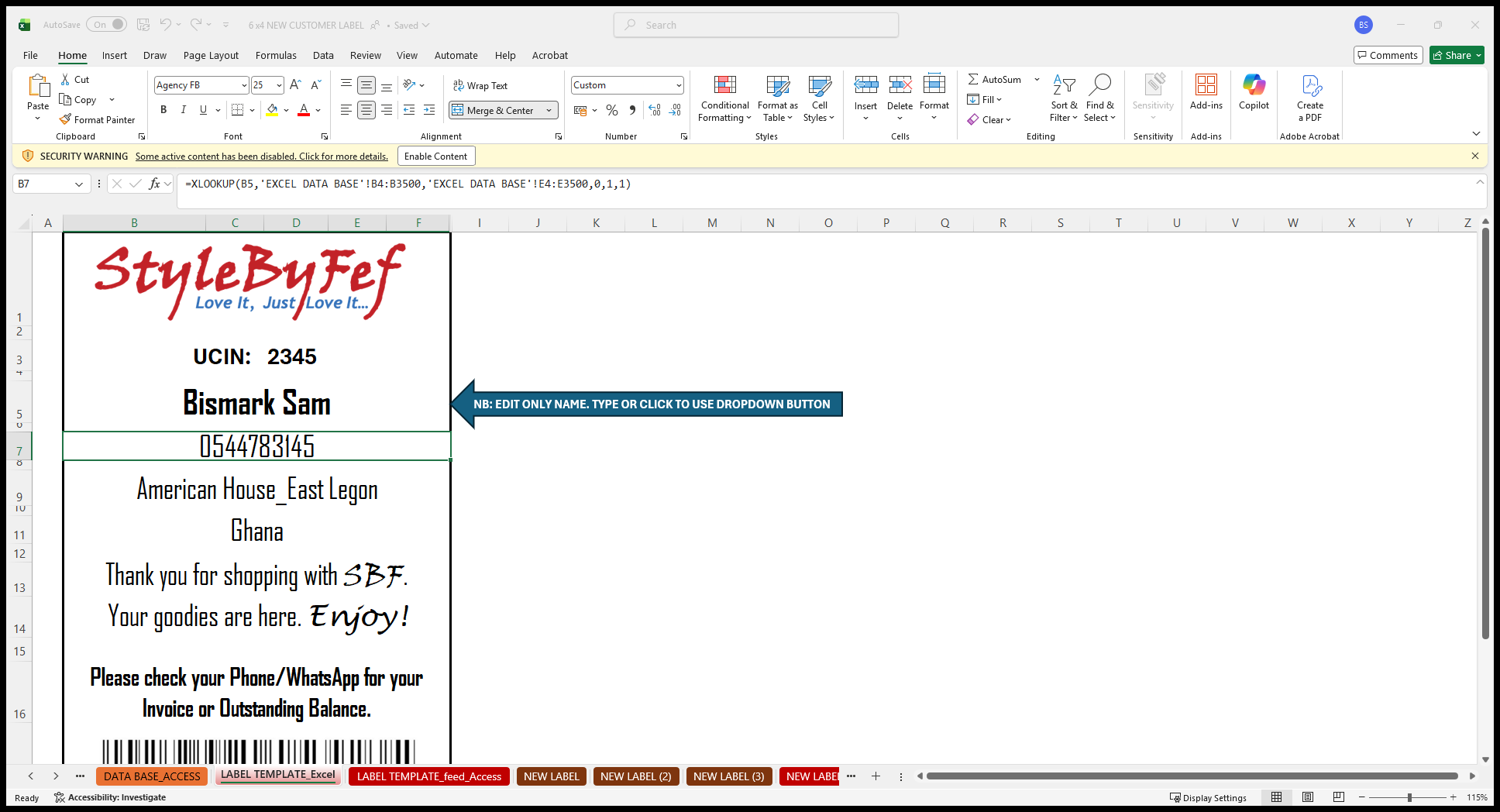Expand the font name dropdown
This screenshot has width=1500, height=812.
click(x=244, y=85)
